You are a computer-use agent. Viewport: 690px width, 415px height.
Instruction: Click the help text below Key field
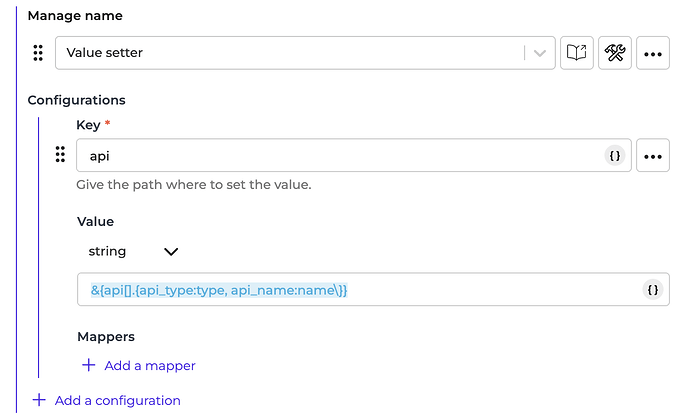[193, 185]
